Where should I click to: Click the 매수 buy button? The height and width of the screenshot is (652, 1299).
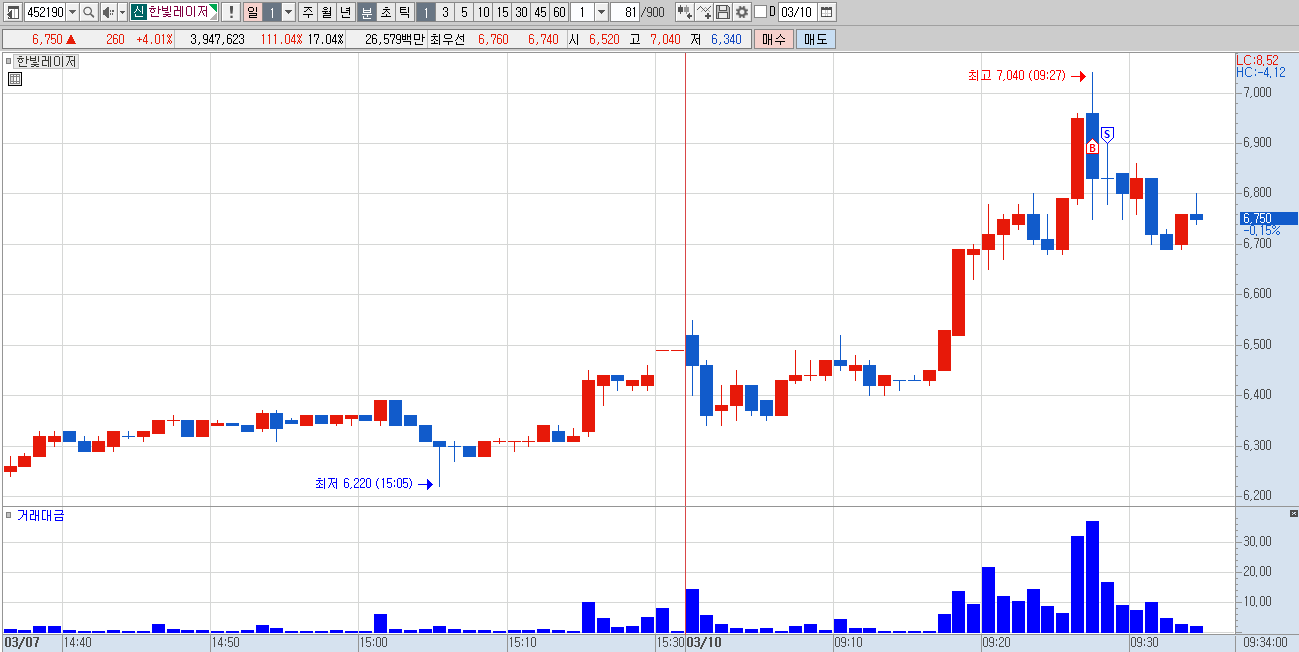(774, 39)
